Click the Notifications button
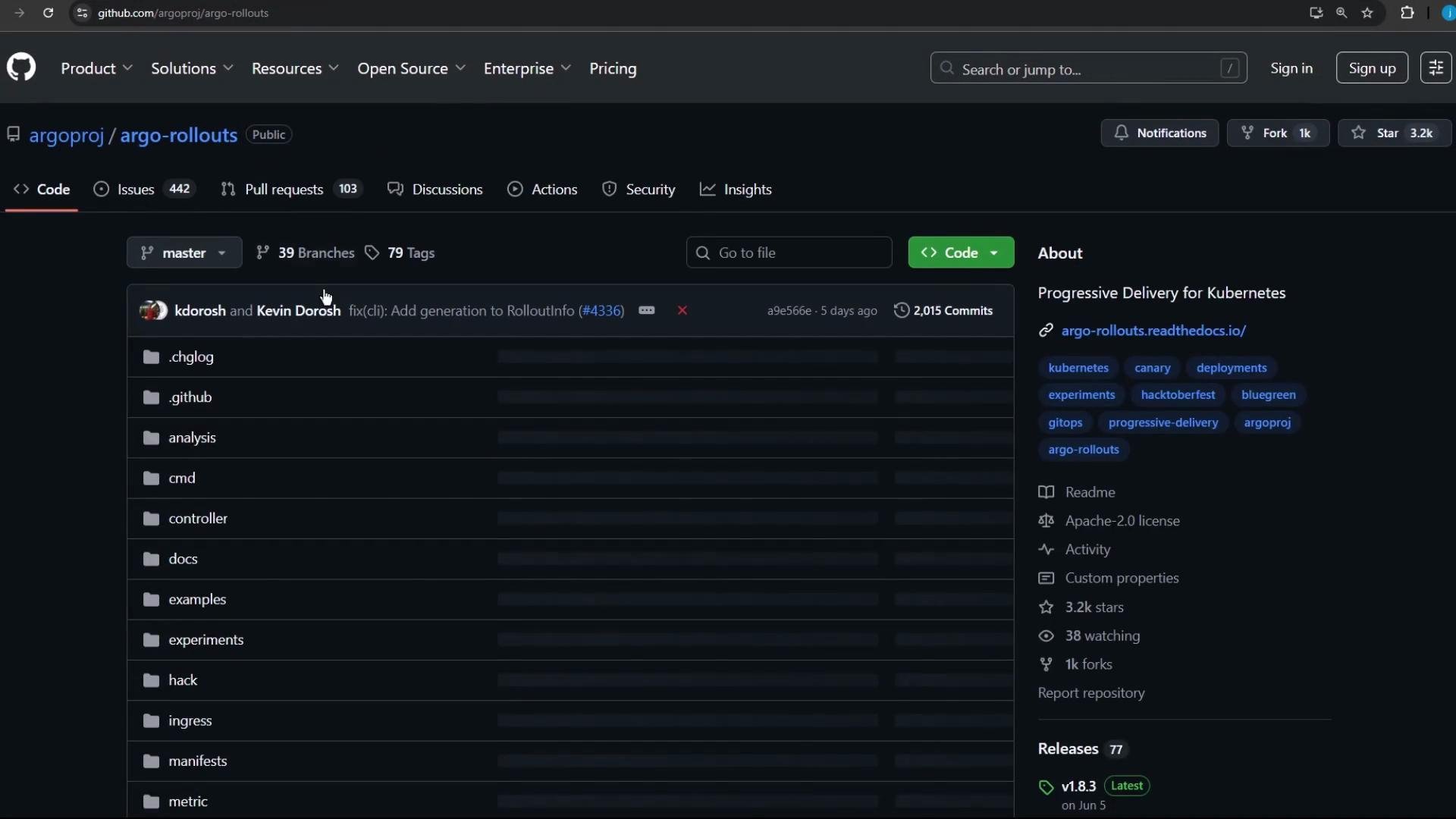The height and width of the screenshot is (819, 1456). coord(1159,133)
